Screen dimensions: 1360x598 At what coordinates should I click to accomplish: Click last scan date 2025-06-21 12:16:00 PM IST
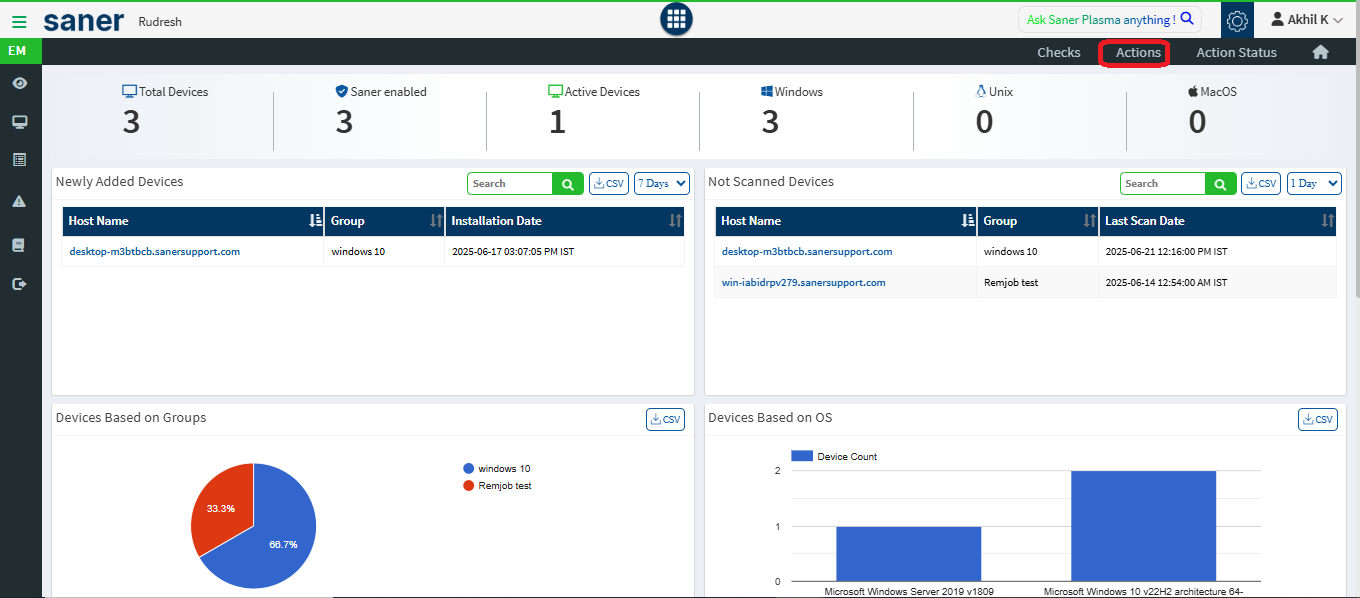1166,251
